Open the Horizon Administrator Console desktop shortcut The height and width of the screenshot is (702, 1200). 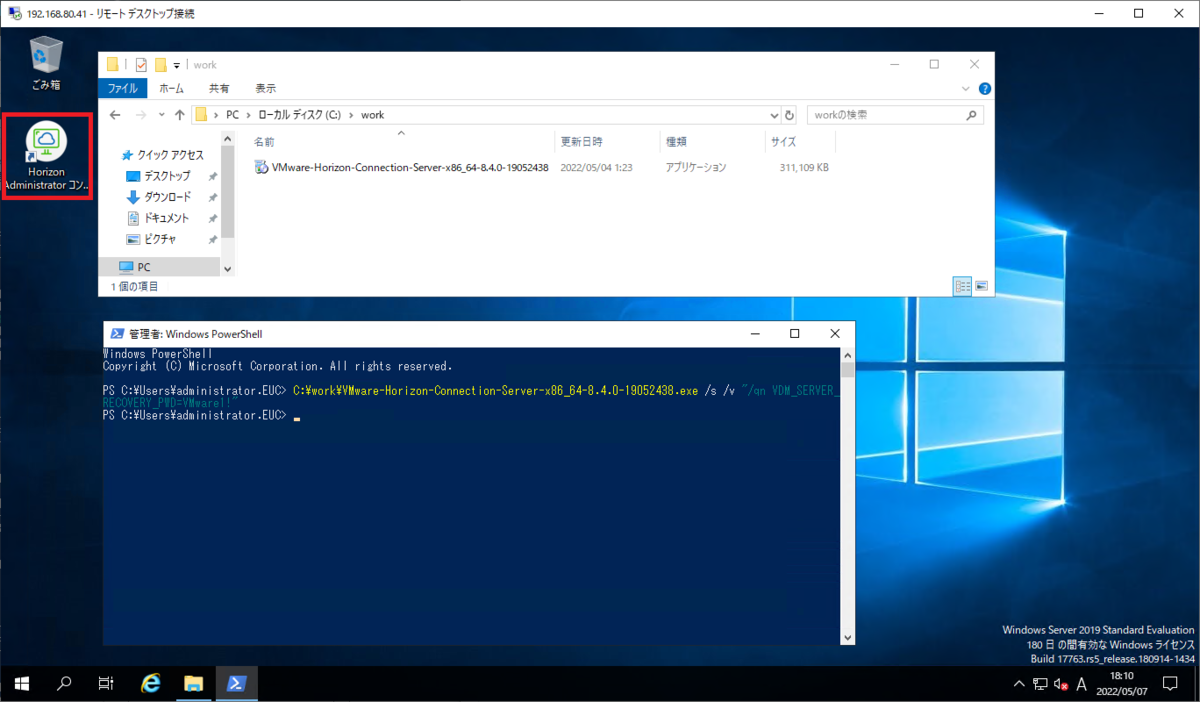(x=46, y=158)
